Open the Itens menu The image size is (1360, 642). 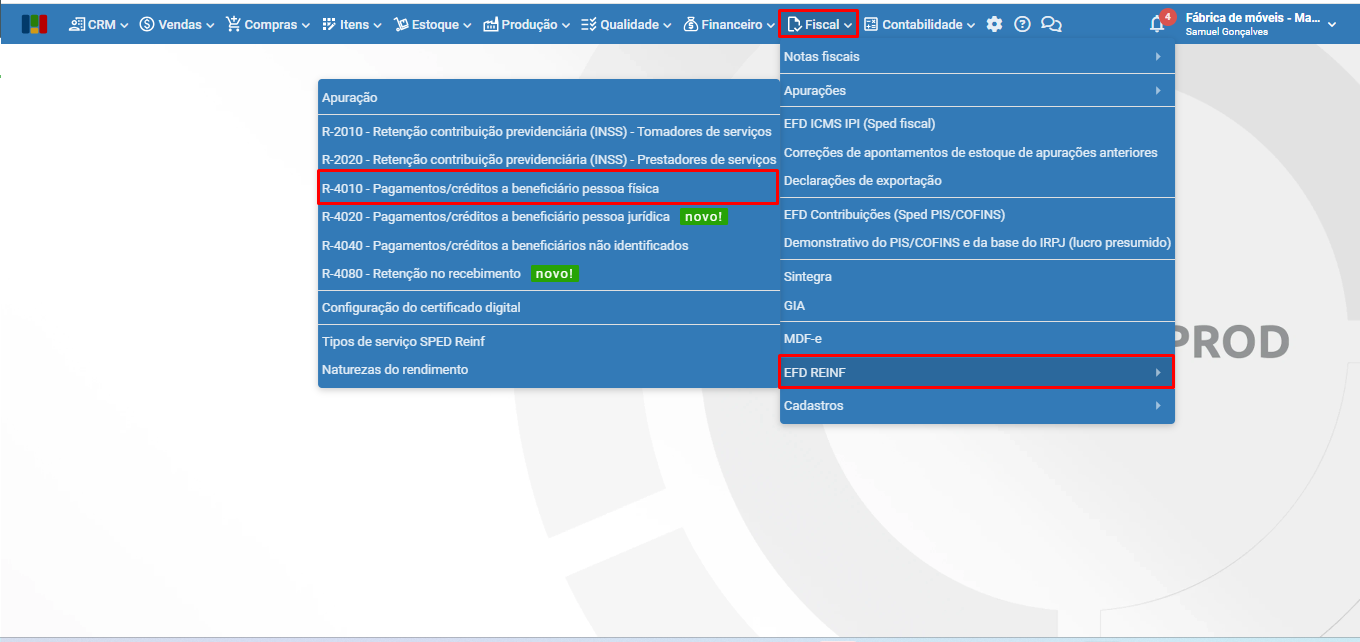353,24
